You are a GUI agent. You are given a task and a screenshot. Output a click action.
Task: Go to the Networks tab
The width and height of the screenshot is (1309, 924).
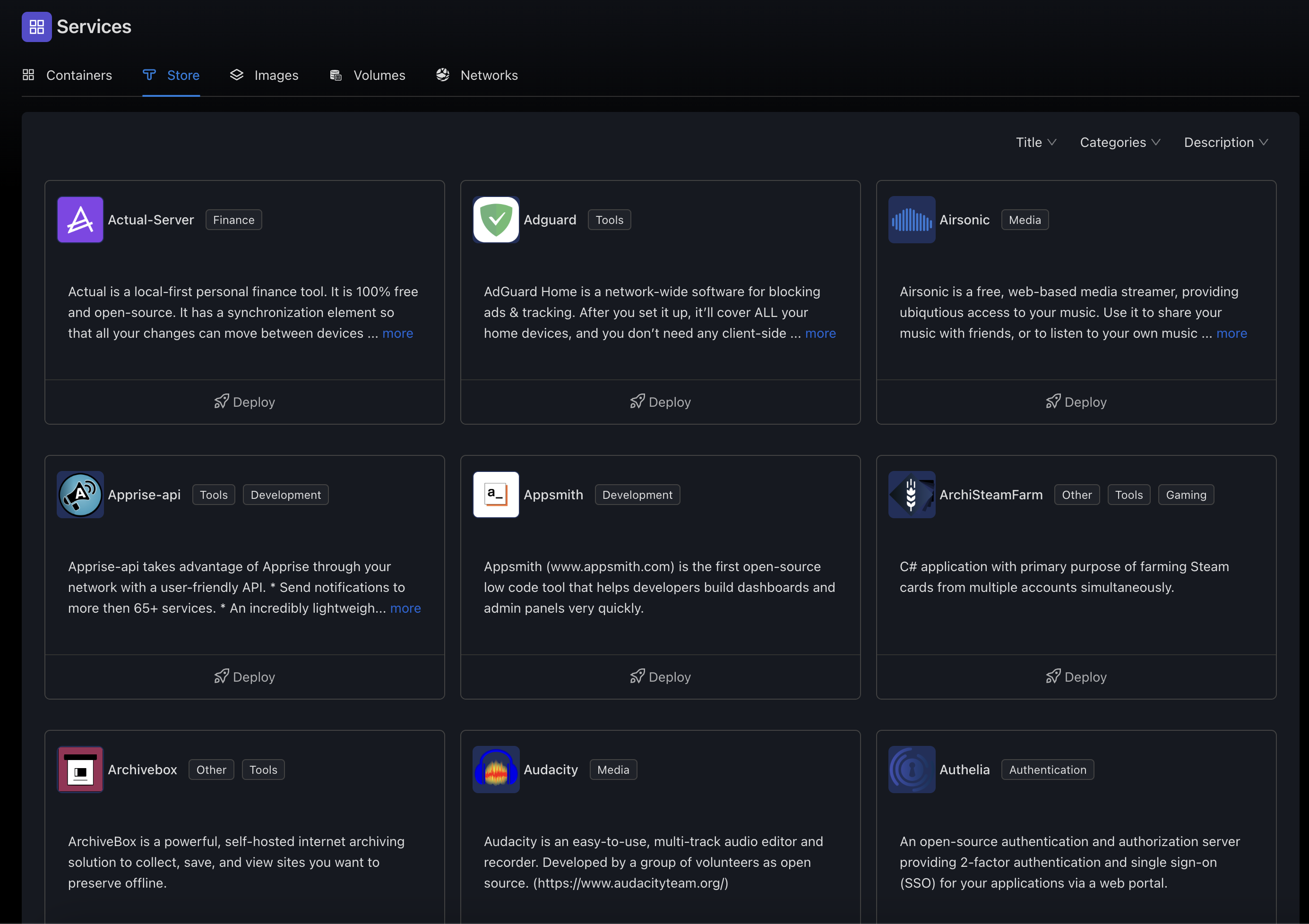coord(477,75)
